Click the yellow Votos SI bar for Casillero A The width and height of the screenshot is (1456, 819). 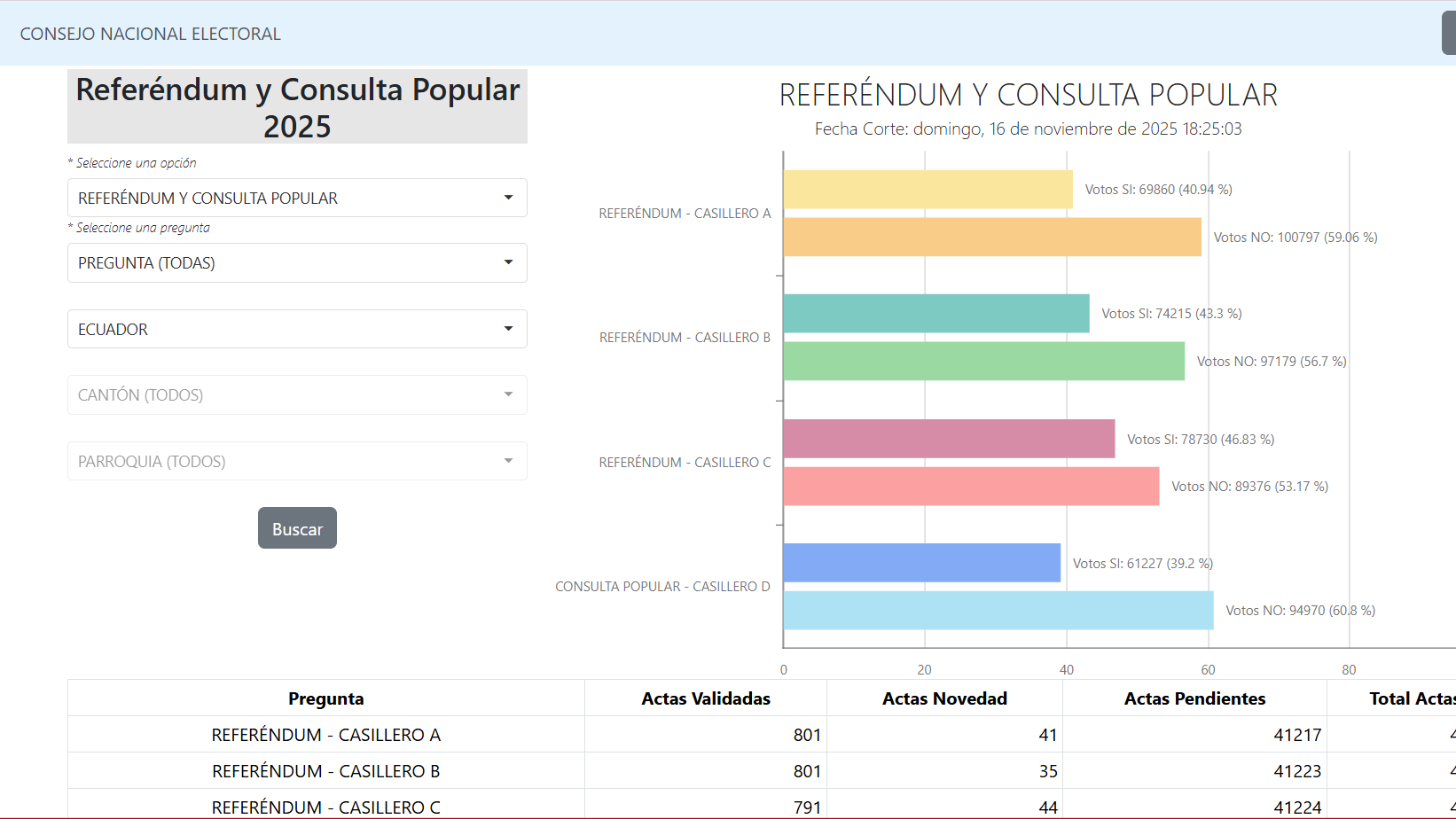pyautogui.click(x=928, y=190)
